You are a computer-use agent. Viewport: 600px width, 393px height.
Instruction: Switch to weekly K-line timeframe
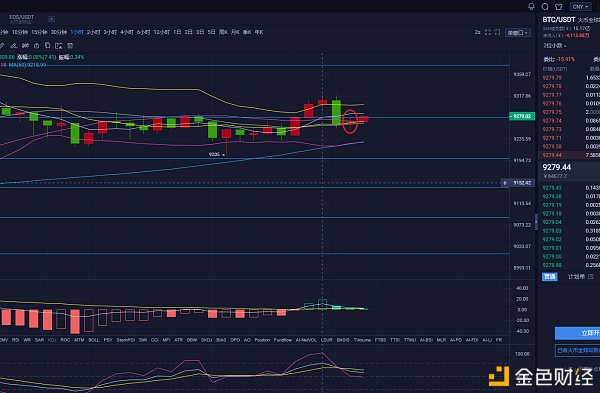point(223,32)
